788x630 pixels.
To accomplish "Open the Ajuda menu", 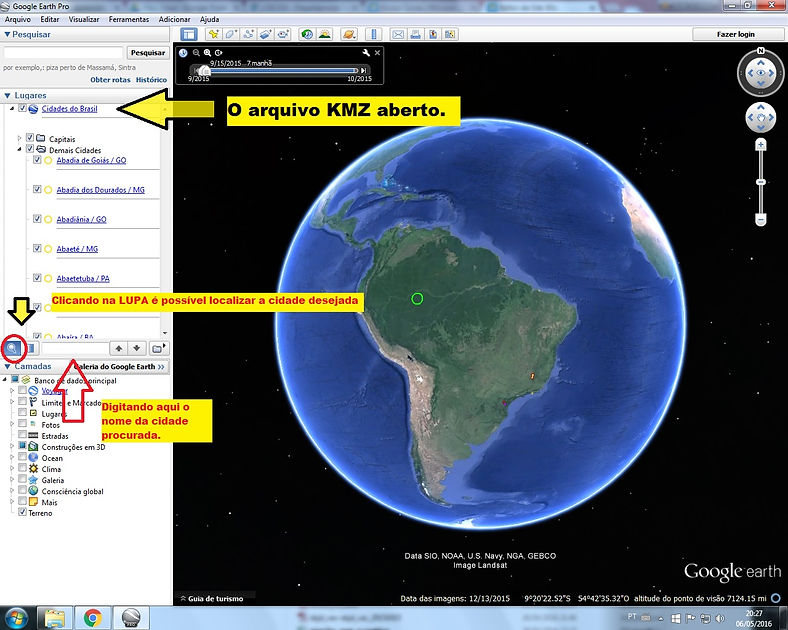I will 210,19.
